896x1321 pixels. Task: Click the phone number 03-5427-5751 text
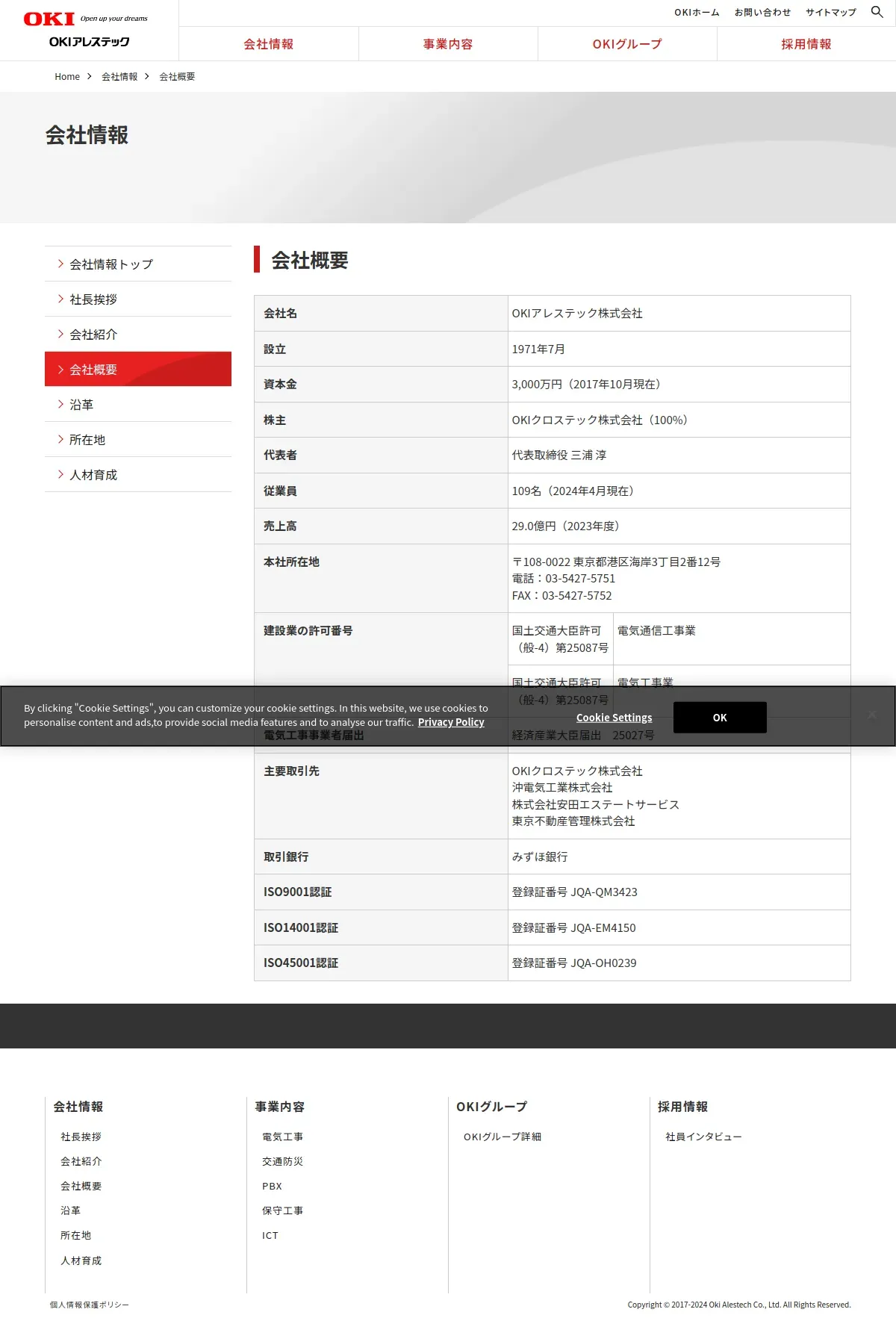tap(580, 579)
